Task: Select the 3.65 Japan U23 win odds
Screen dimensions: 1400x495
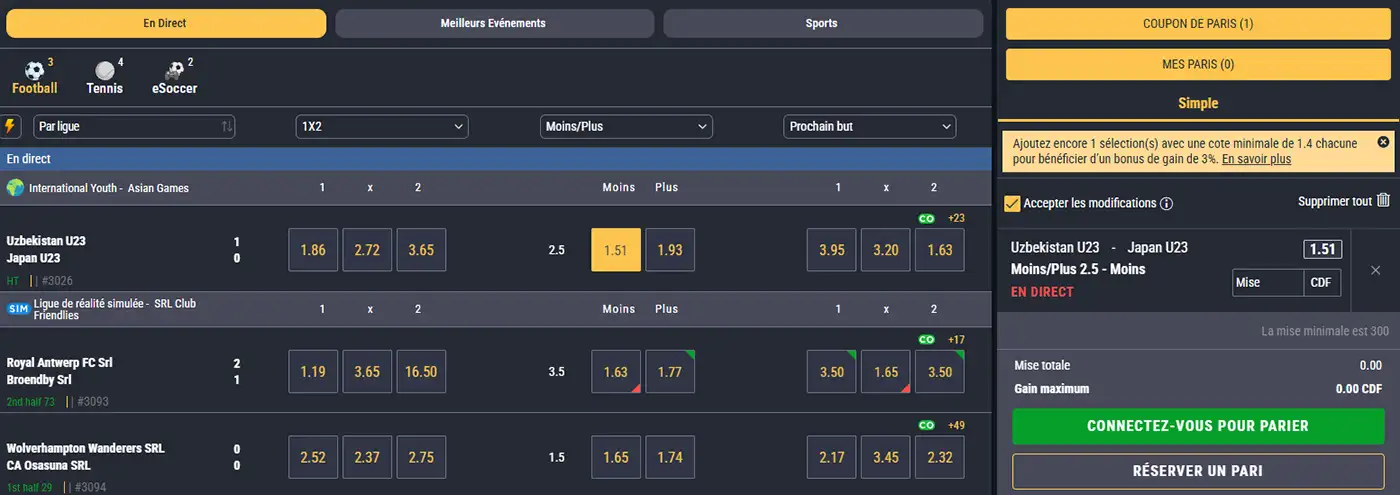Action: [x=421, y=250]
